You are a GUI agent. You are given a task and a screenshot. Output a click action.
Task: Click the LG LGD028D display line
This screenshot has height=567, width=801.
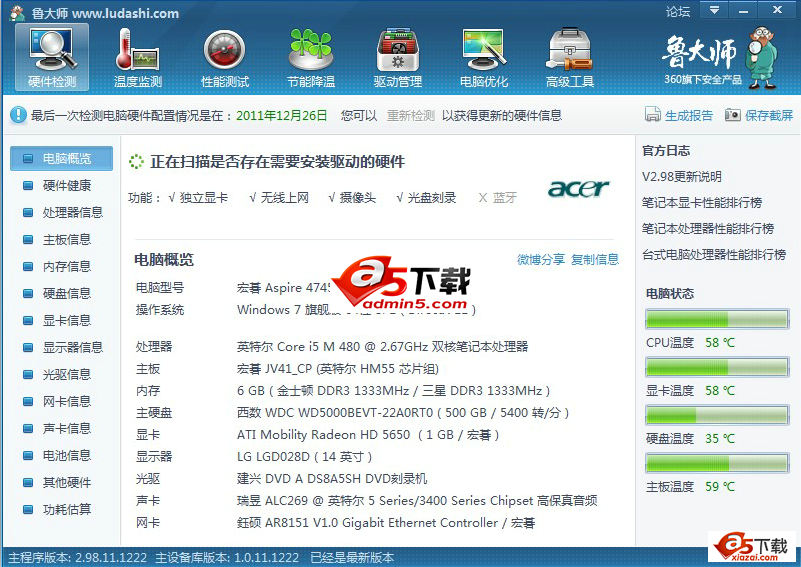(304, 457)
